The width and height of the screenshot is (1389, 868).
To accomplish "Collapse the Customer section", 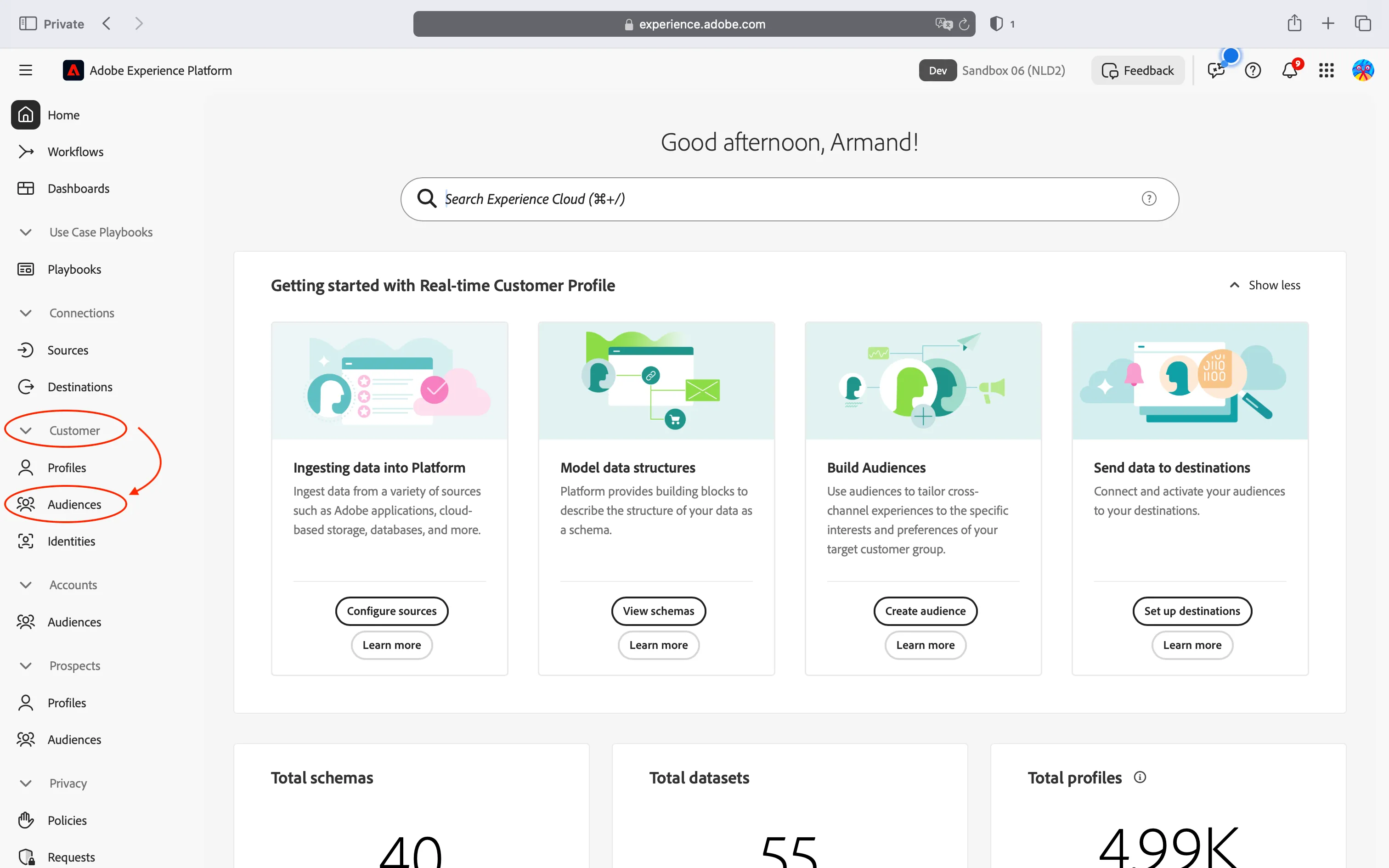I will (25, 431).
